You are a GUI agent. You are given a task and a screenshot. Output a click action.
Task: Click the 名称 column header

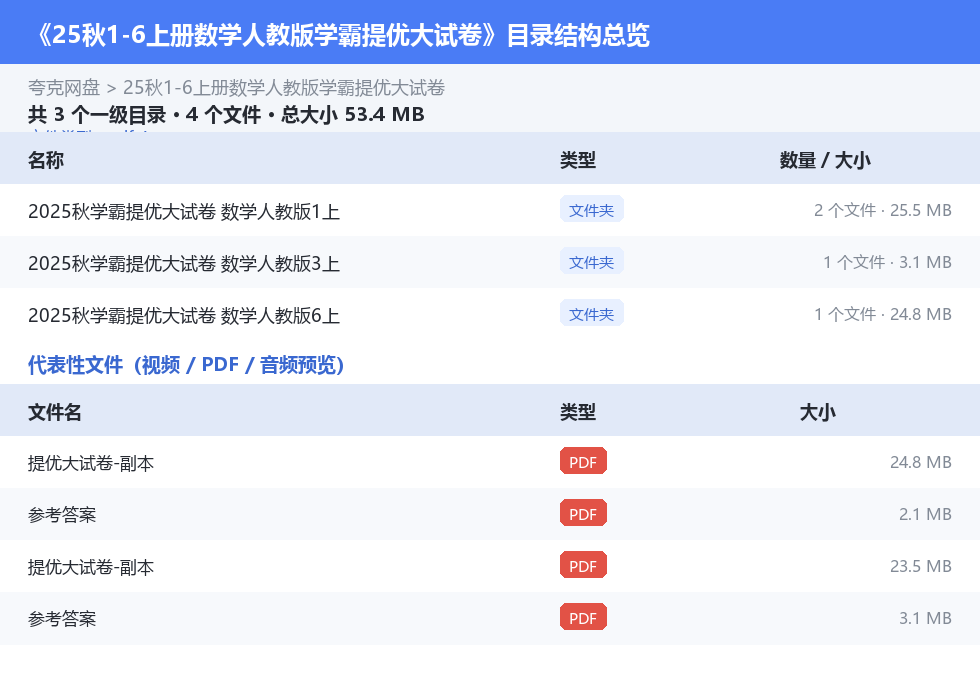(46, 160)
